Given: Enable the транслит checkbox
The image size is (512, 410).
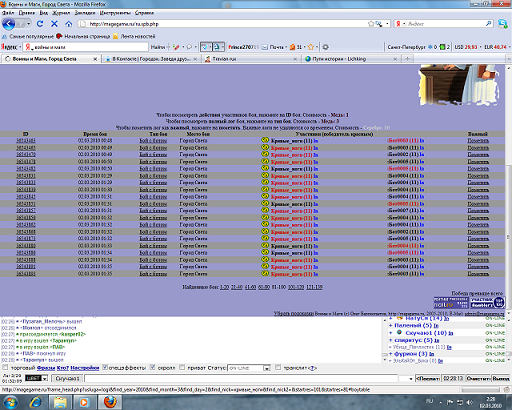Looking at the screenshot, I should pos(278,367).
